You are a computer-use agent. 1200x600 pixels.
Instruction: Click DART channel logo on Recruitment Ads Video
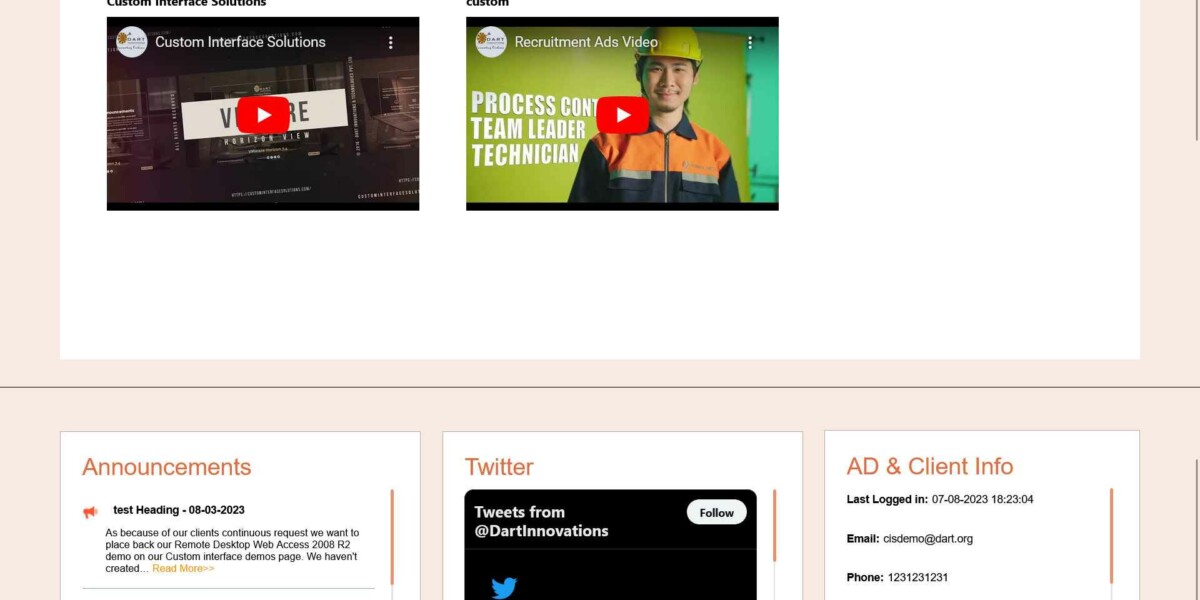(x=491, y=42)
